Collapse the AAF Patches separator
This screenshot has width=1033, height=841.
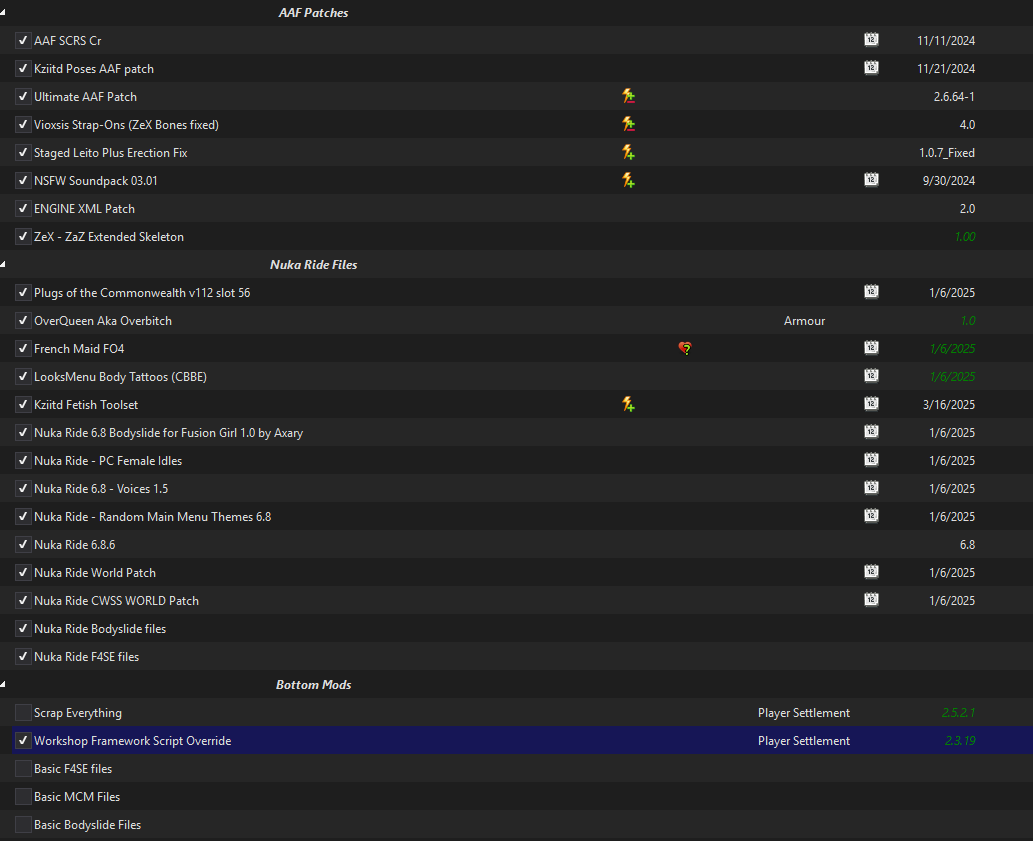[3, 13]
